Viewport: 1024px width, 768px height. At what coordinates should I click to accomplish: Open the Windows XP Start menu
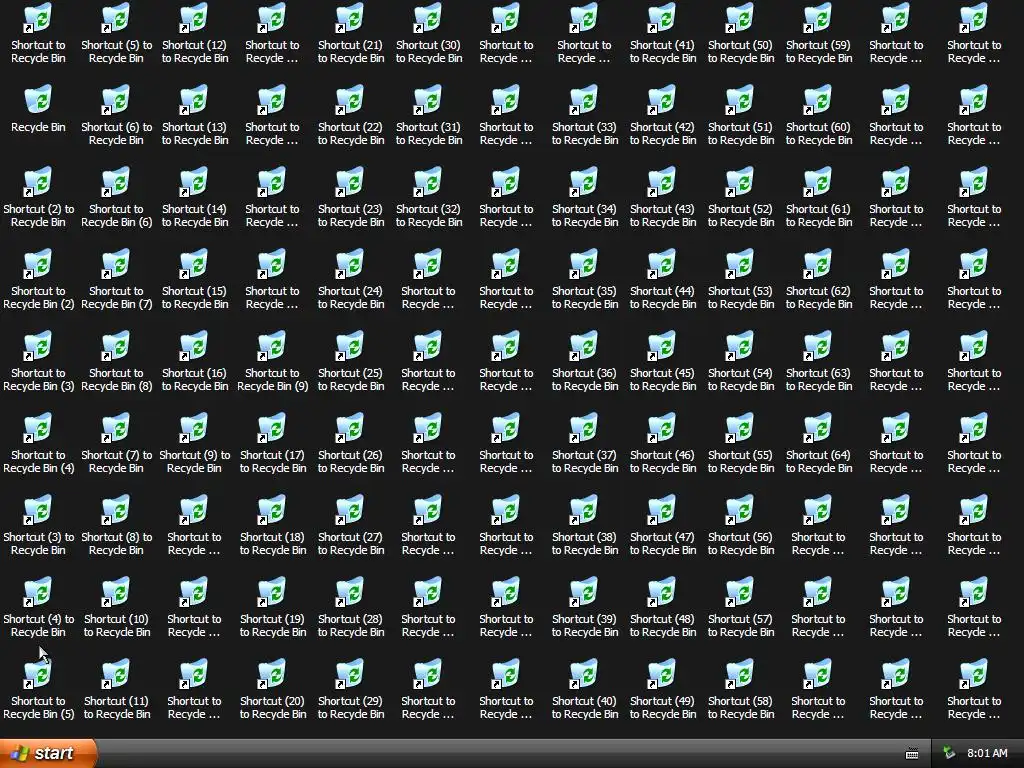(x=47, y=753)
